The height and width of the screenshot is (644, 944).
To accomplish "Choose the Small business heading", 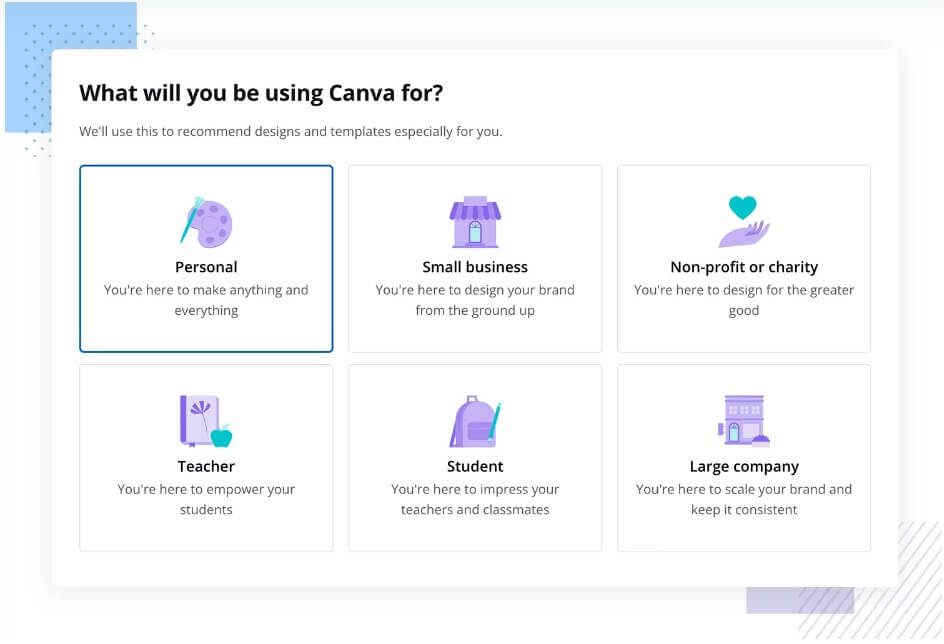I will tap(475, 267).
